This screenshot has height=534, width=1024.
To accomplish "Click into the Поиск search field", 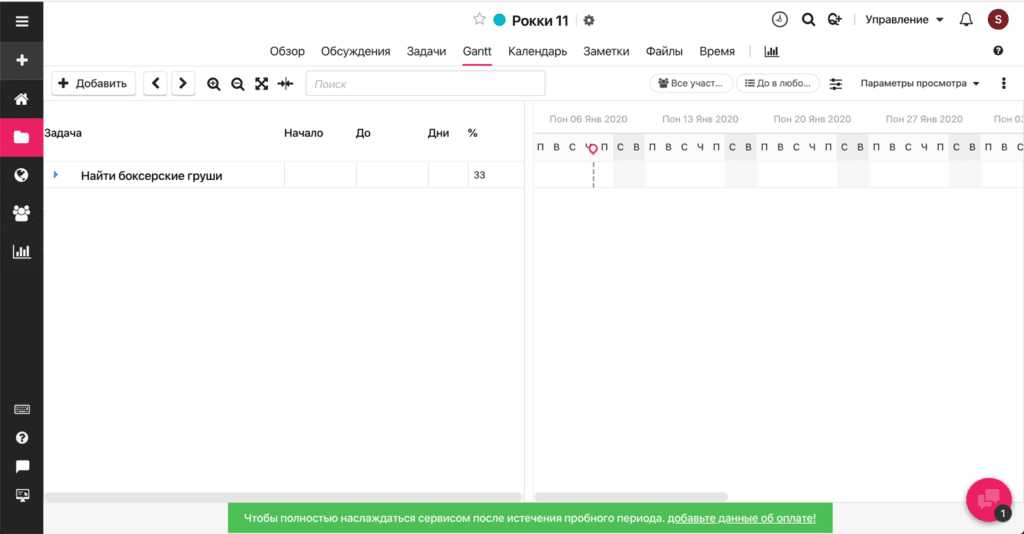I will (x=425, y=84).
